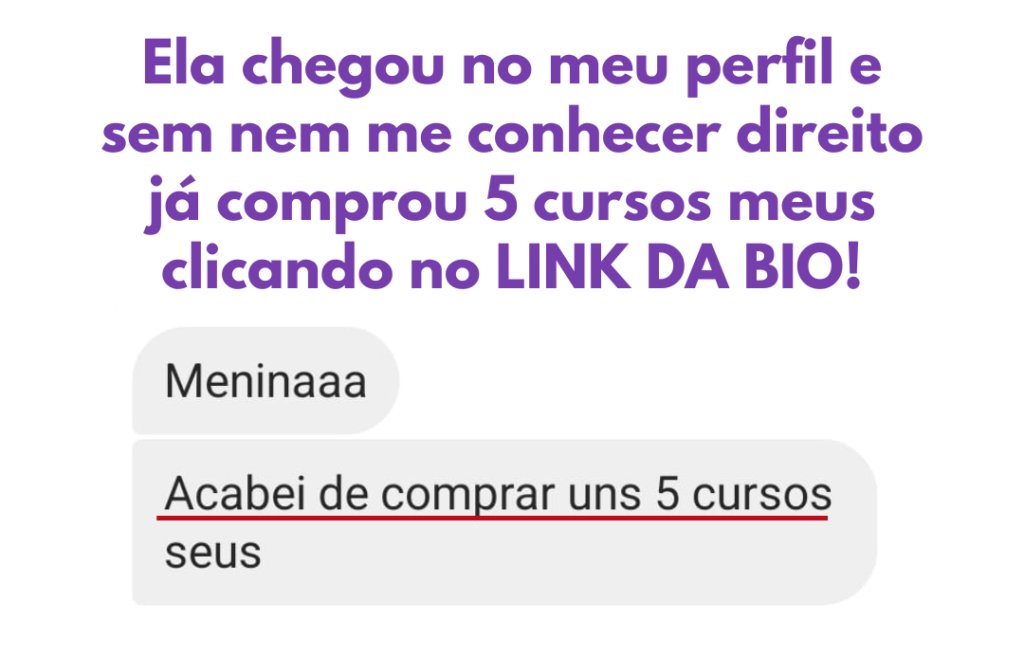
Task: Click the red underline beneath the message
Action: (492, 518)
